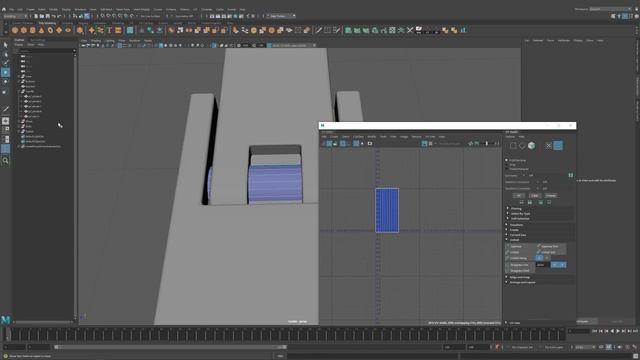Click the Maya home icon at top-left
640x360 pixels.
pyautogui.click(x=4, y=9)
